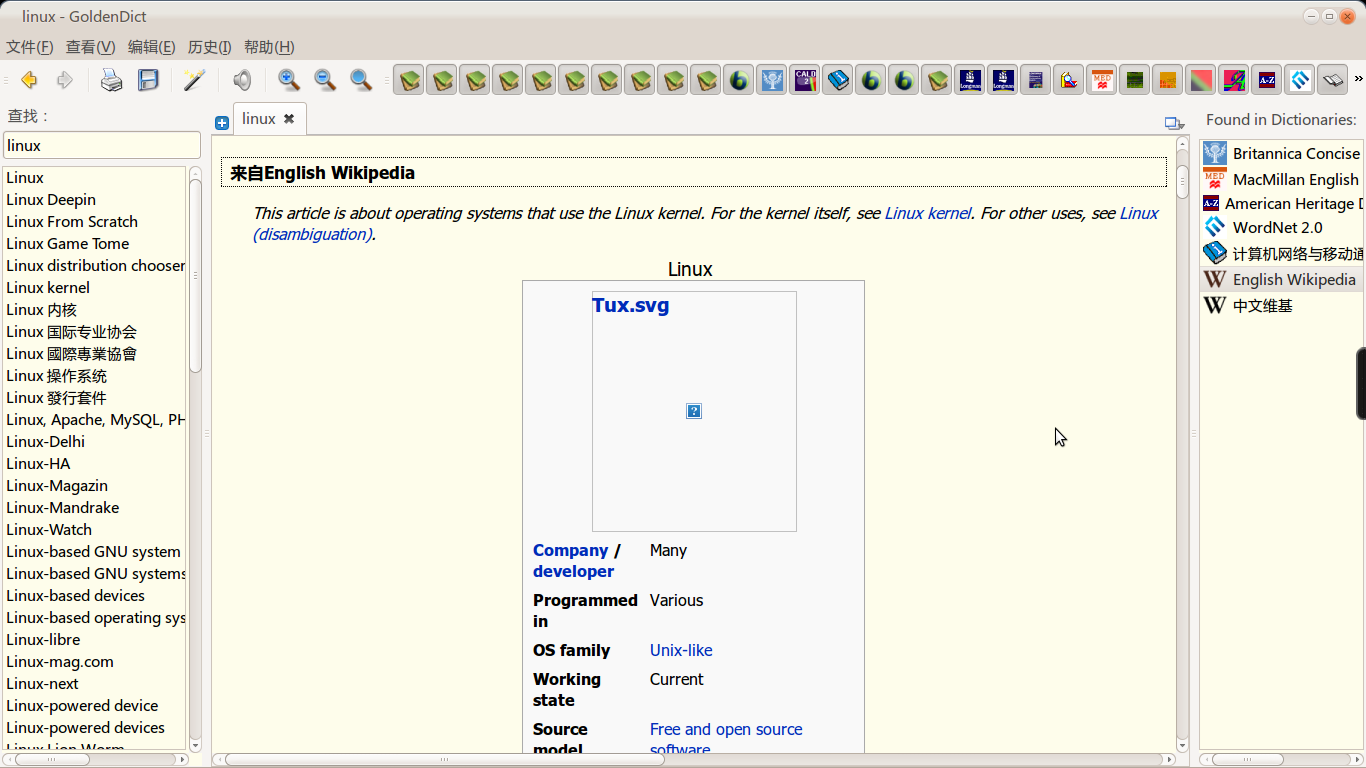The width and height of the screenshot is (1366, 768).
Task: Go back with the yellow left arrow
Action: pyautogui.click(x=29, y=80)
